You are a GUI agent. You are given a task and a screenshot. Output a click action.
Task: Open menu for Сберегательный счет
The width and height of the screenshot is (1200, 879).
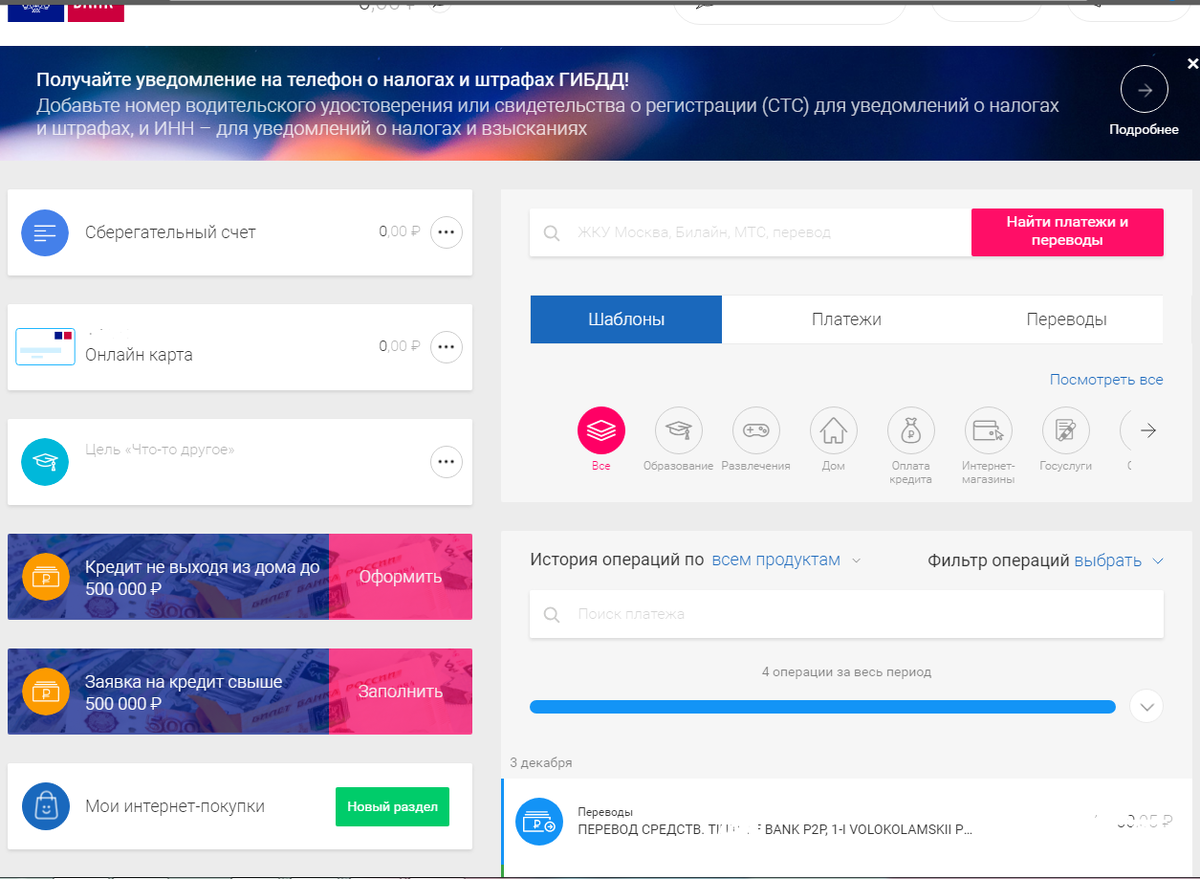(446, 232)
